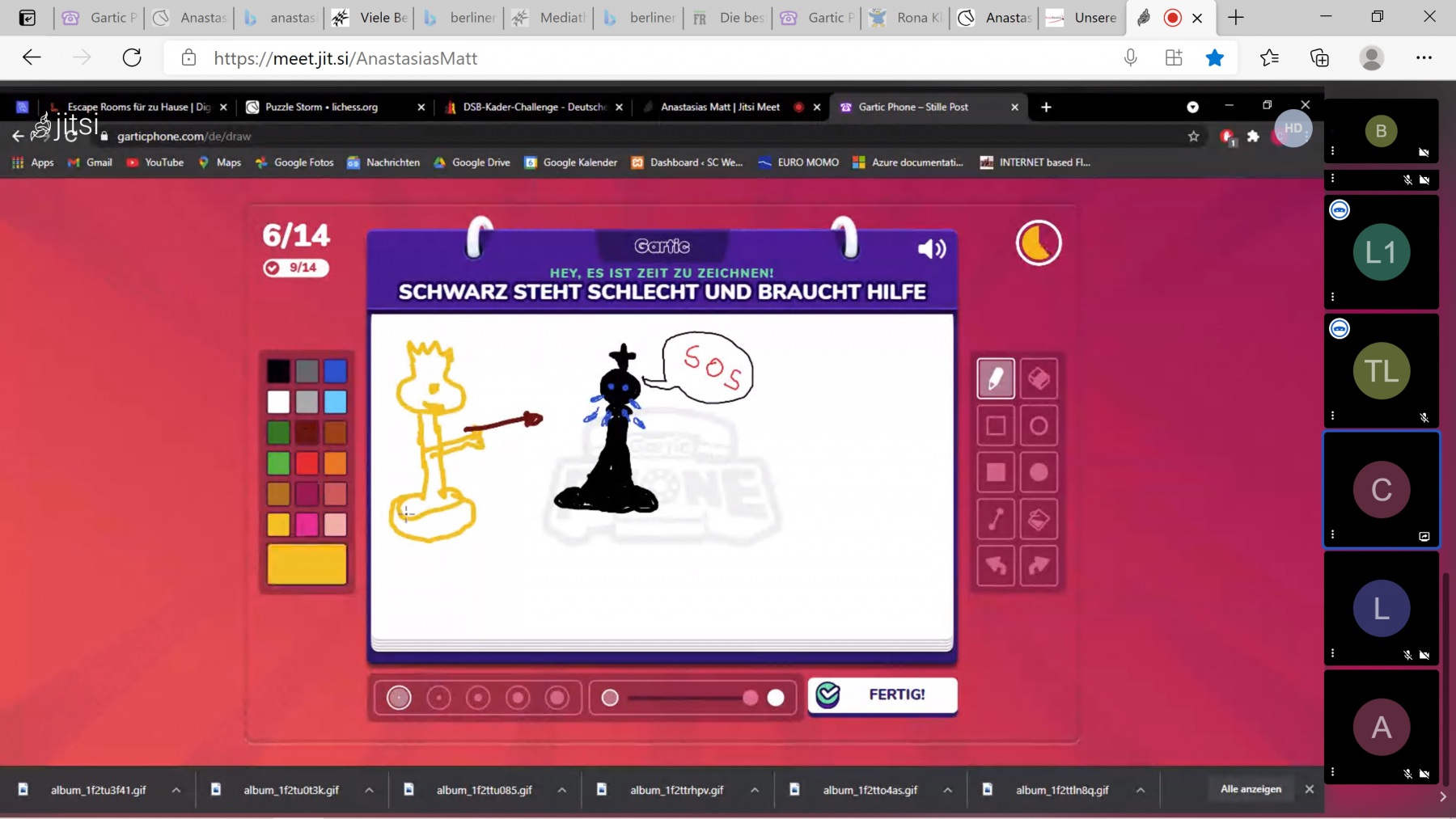1456x819 pixels.
Task: Click the FERTIG! button
Action: 882,694
